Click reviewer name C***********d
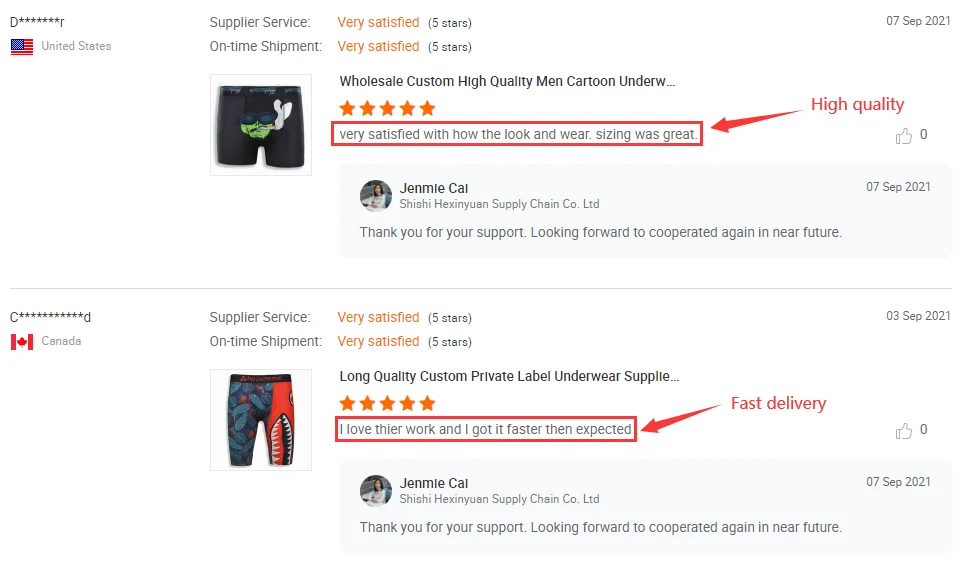 tap(50, 317)
